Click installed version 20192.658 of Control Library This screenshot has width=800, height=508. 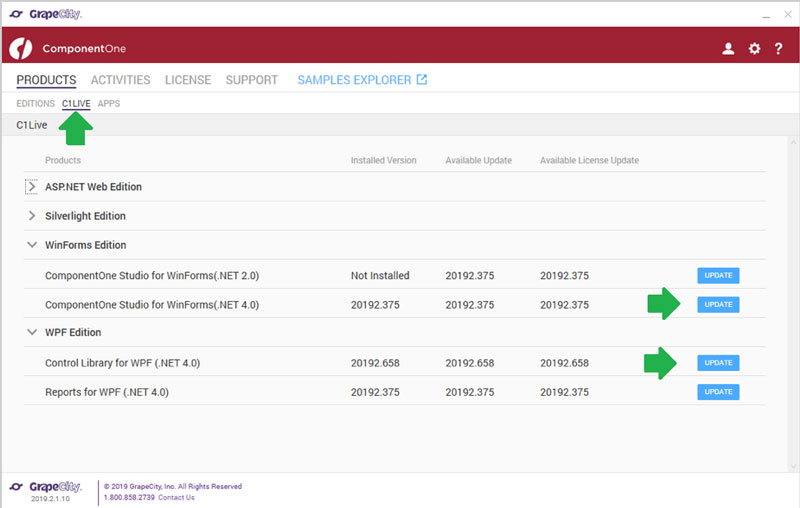tap(375, 363)
